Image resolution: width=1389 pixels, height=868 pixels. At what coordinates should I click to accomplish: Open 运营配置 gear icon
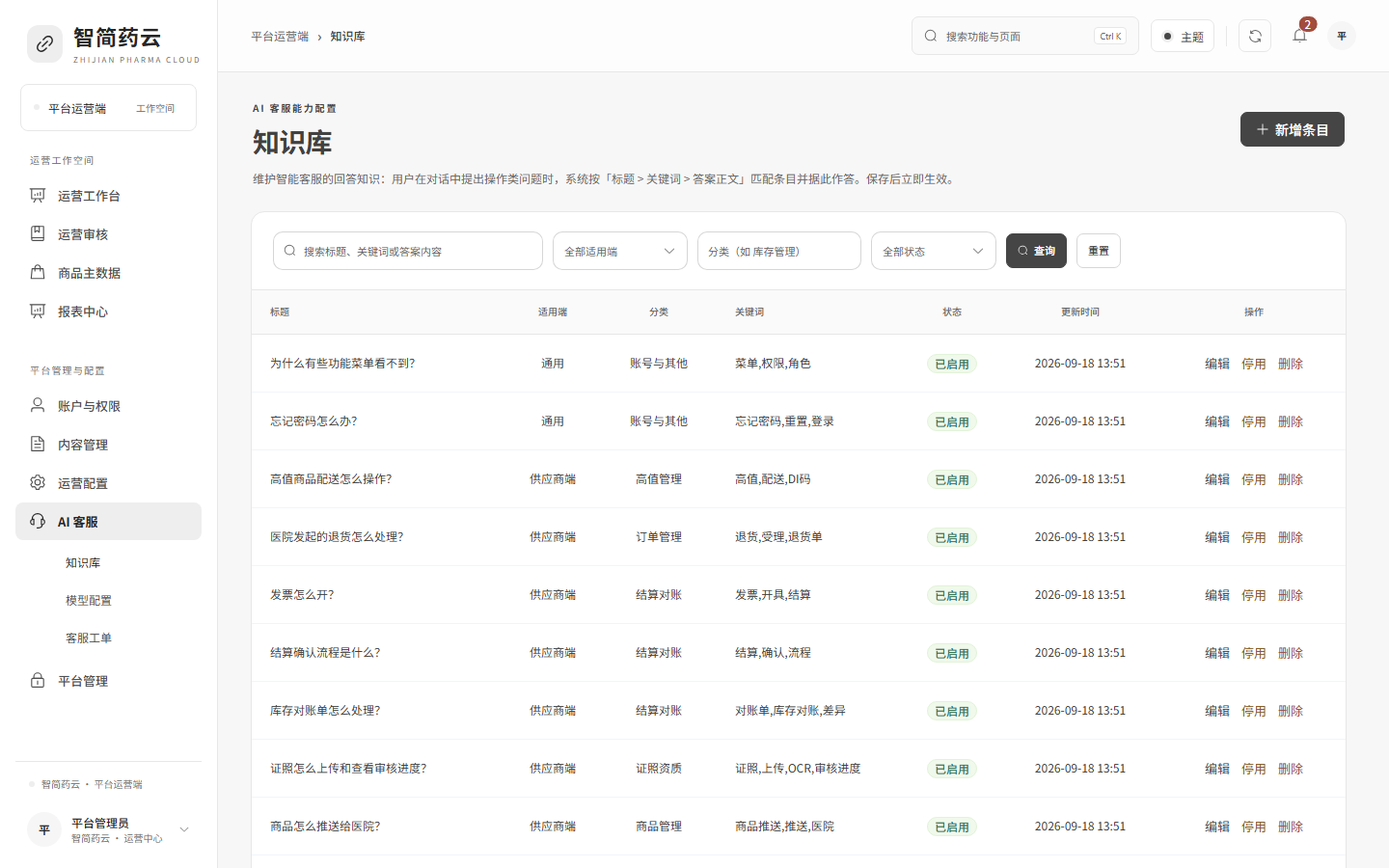[38, 483]
